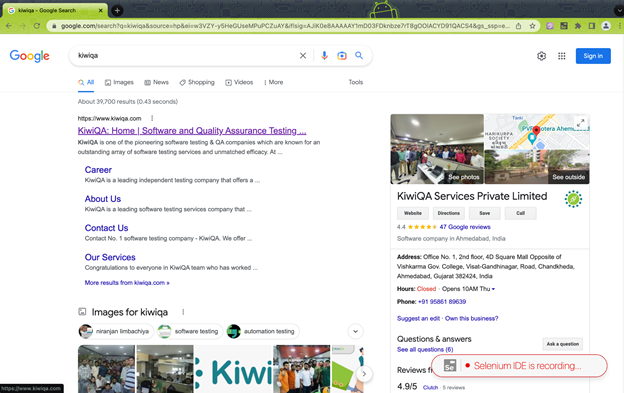Open Google Lens camera search
Screen dimensions: 624x393
(342, 56)
